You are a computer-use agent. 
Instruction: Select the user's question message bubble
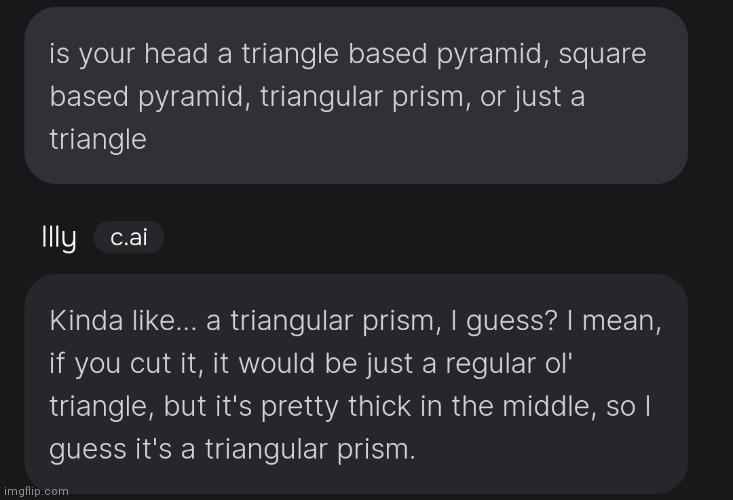(356, 95)
